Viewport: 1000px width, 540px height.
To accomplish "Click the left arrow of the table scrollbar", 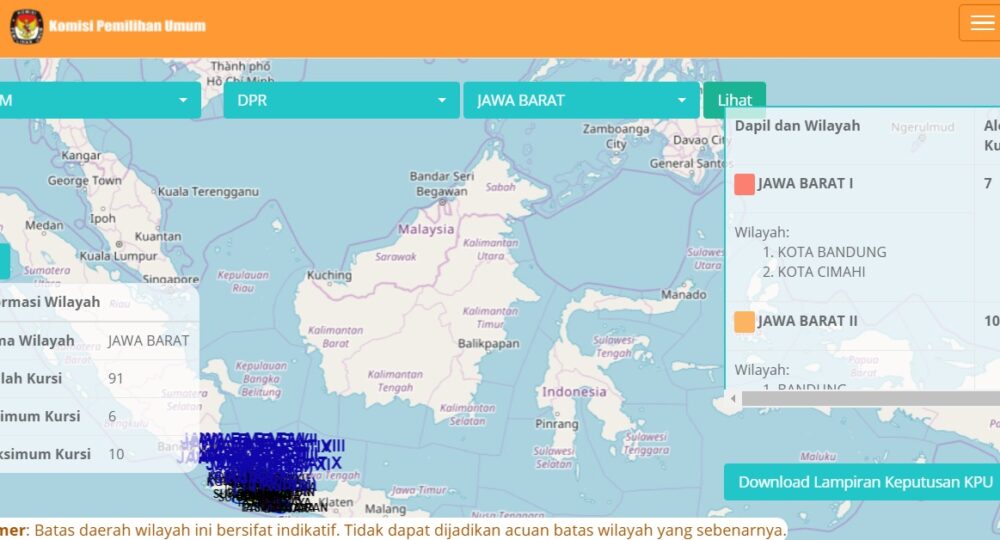I will click(x=733, y=398).
